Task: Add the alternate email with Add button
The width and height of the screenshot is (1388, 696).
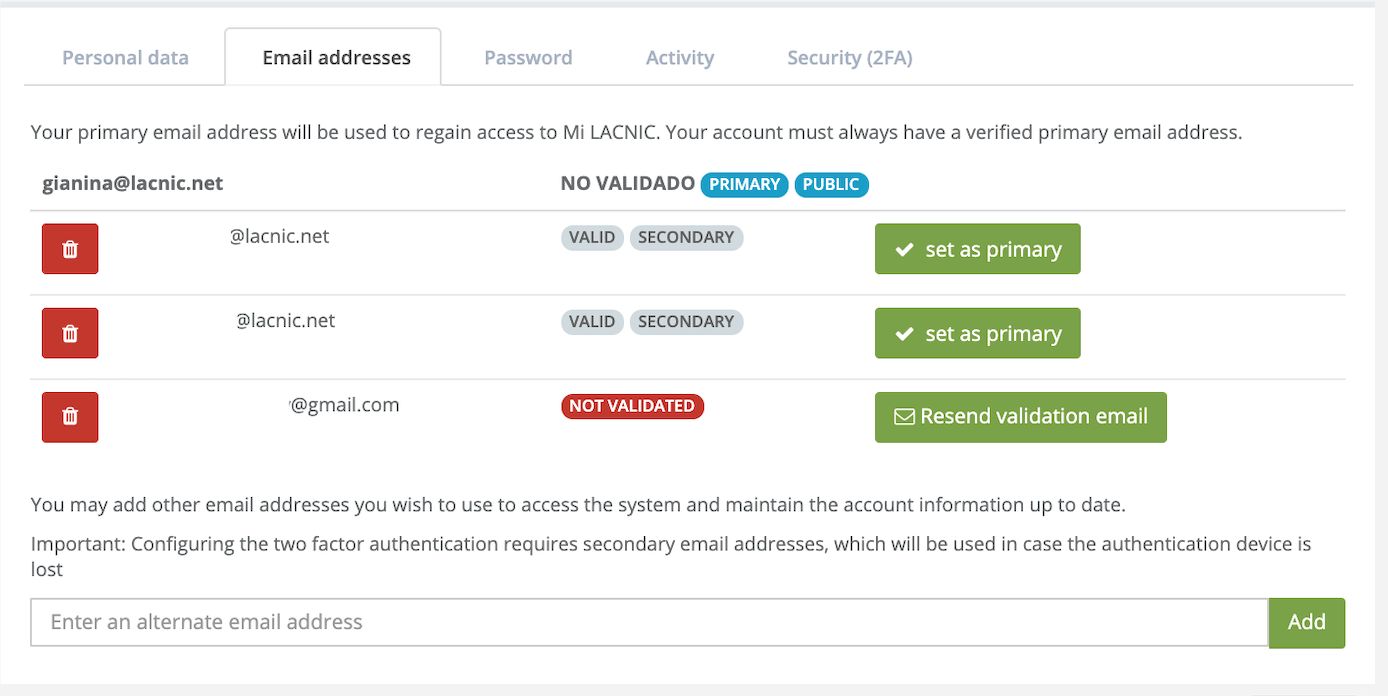Action: (1306, 622)
